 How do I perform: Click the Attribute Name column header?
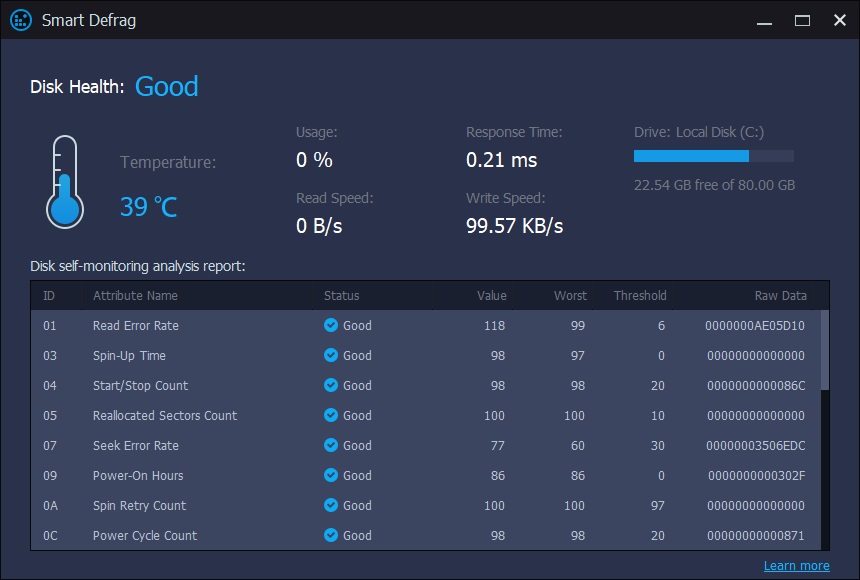tap(135, 295)
